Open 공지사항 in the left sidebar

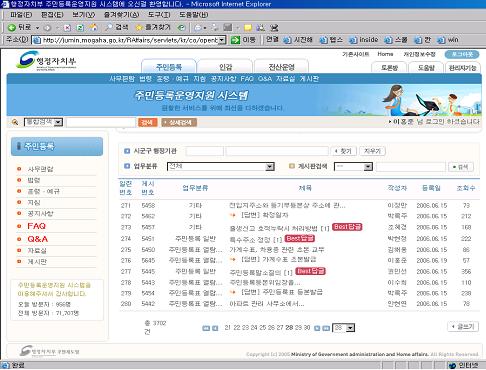pos(40,213)
